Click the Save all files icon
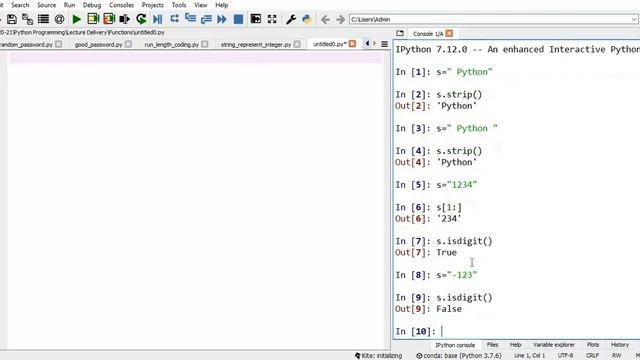This screenshot has width=640, height=360. tap(27, 19)
